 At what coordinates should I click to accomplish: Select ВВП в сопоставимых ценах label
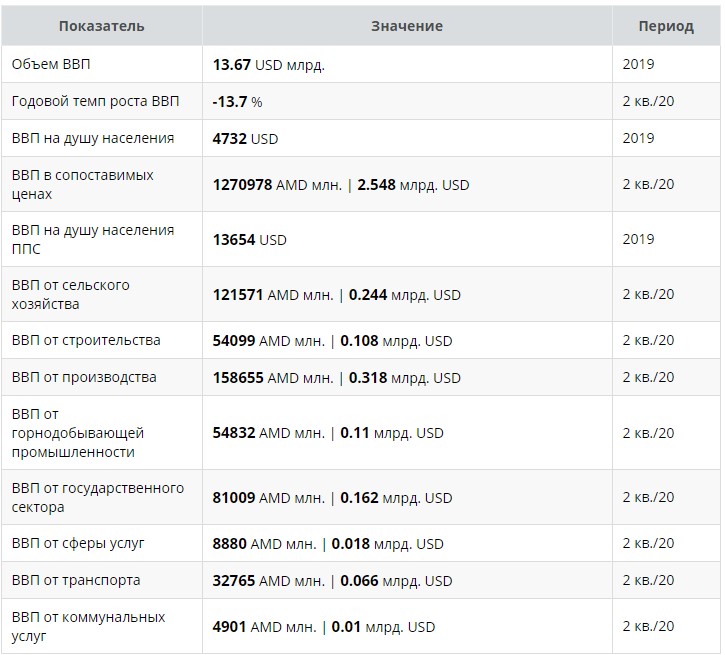tap(82, 184)
